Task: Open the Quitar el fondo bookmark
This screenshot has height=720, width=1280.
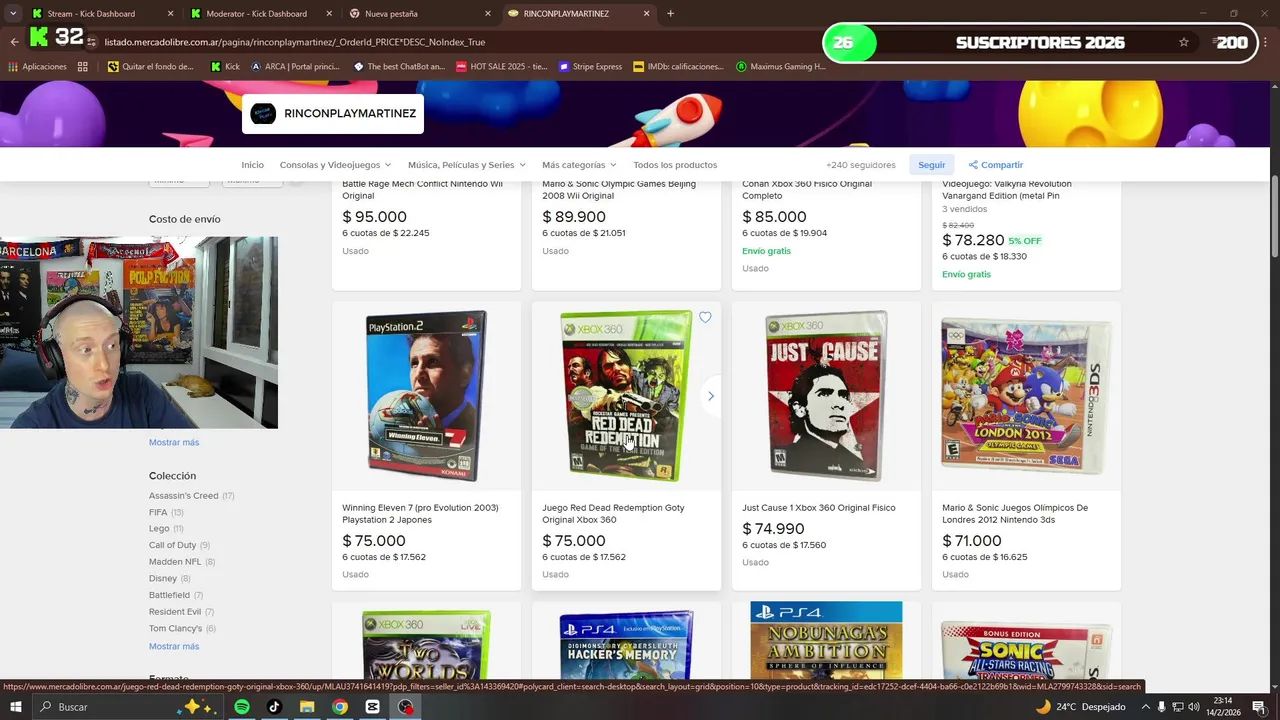Action: coord(150,67)
